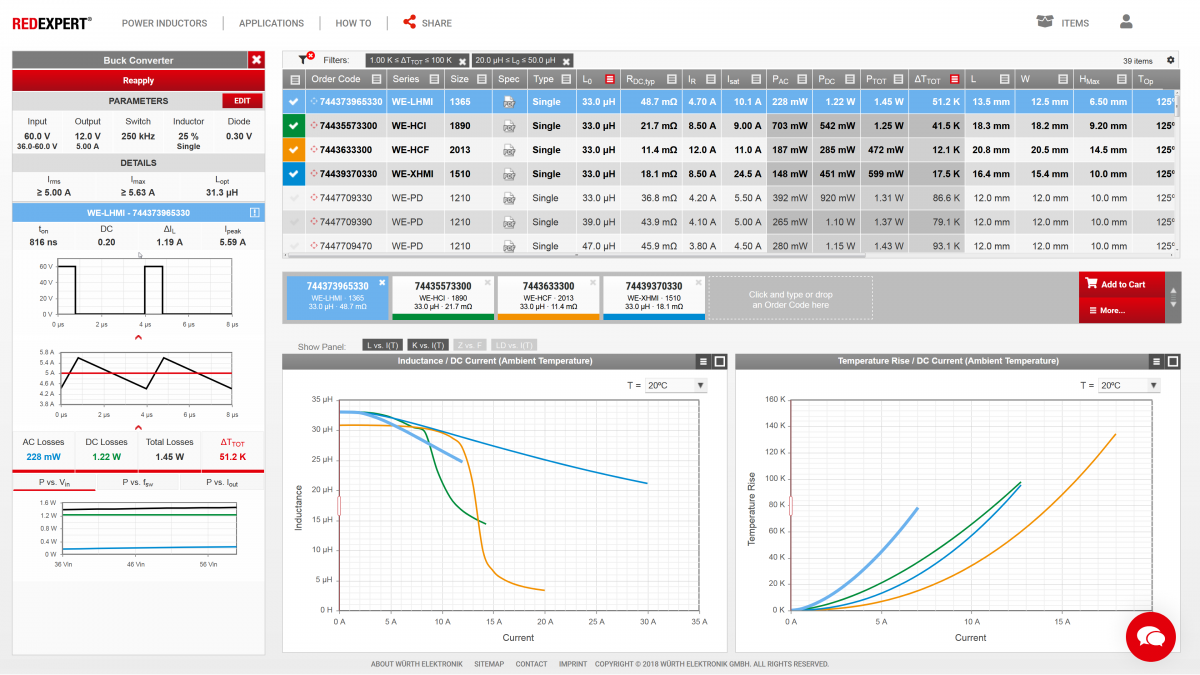Click the filter funnel icon

305,60
